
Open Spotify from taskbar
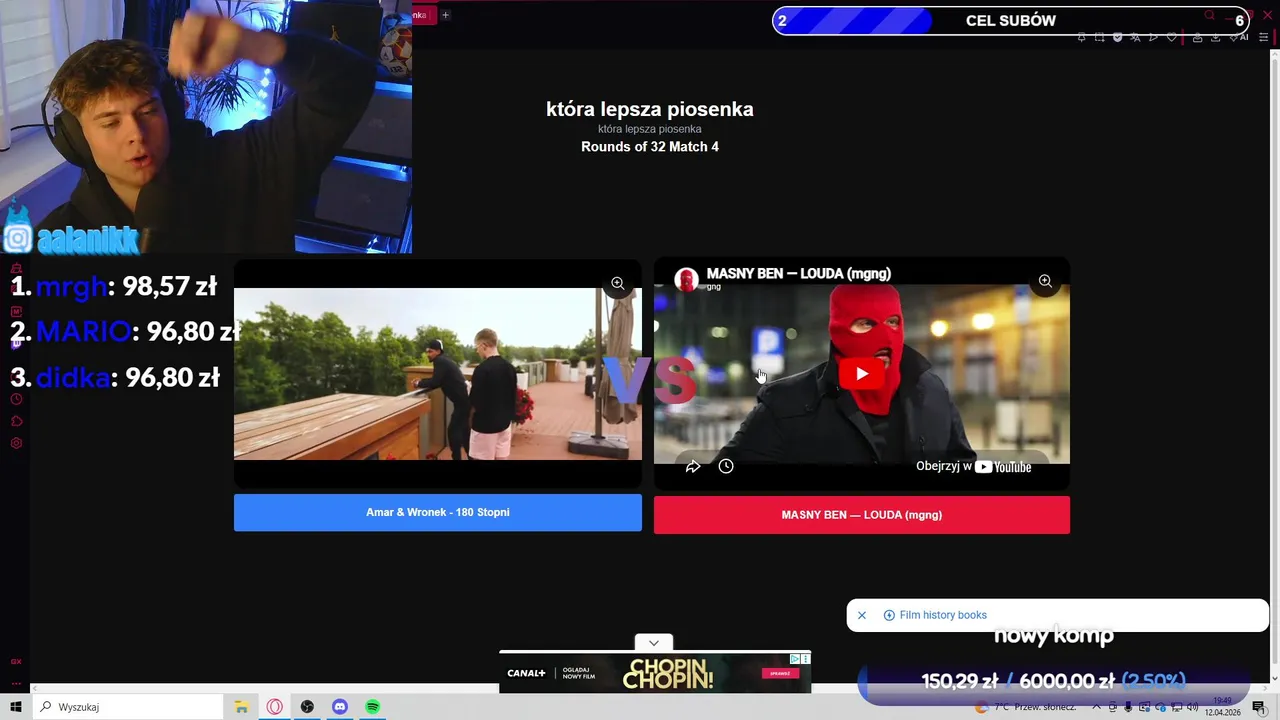(372, 707)
